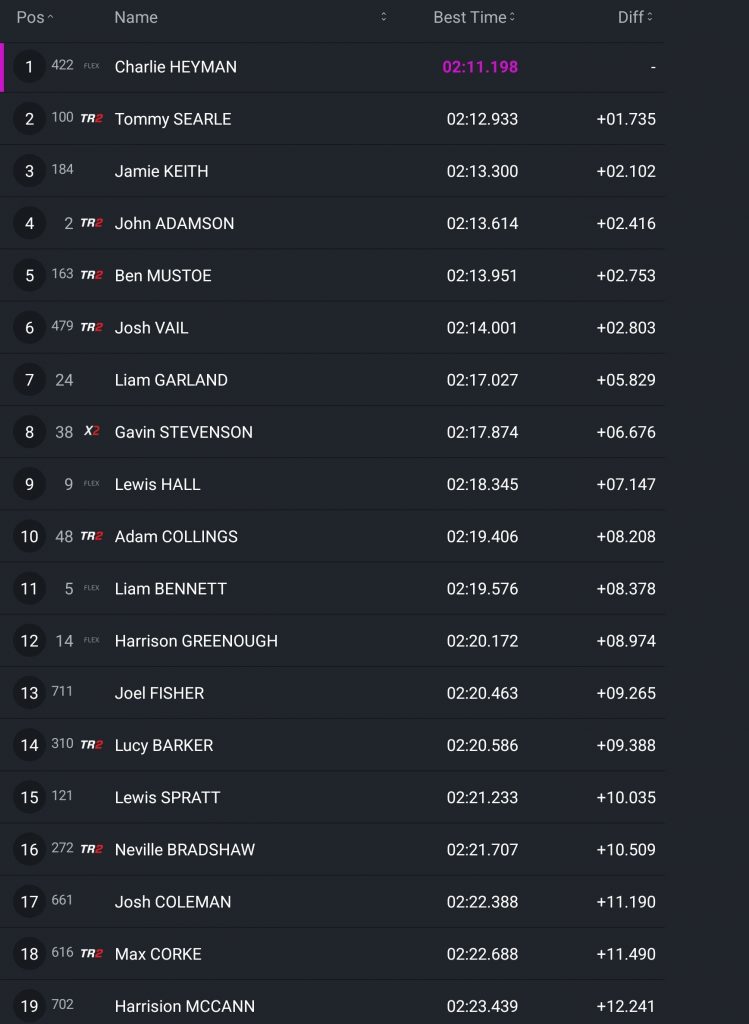Open rider Liam GARLAND's name
The width and height of the screenshot is (749, 1024).
[171, 380]
